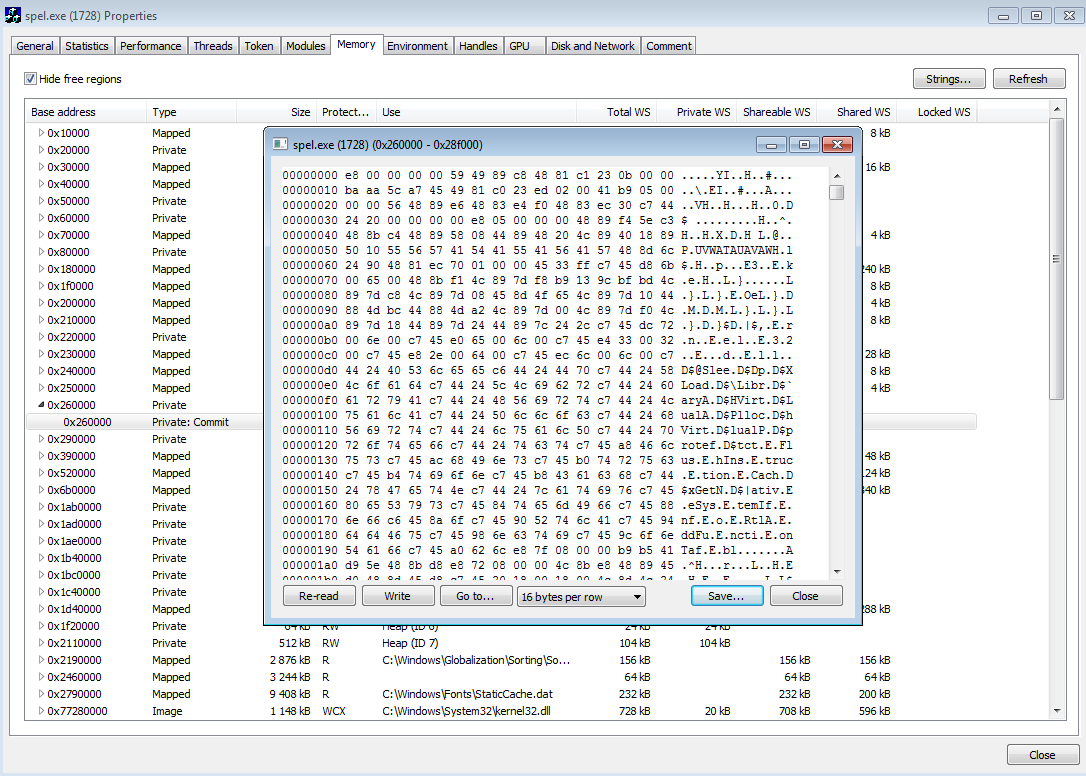Select the kernel32.dll path entry
This screenshot has width=1086, height=776.
(x=466, y=711)
